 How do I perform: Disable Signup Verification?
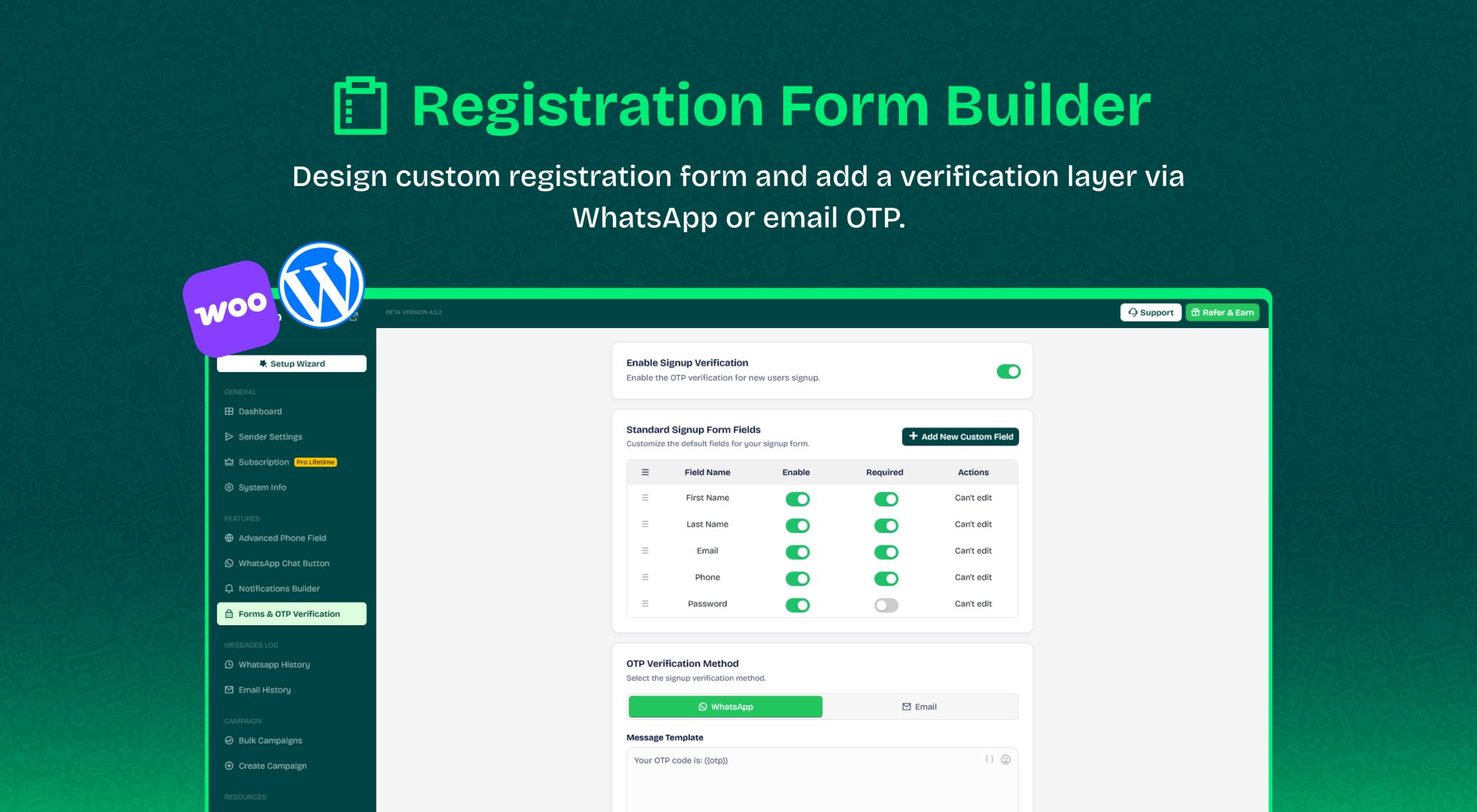point(1008,371)
